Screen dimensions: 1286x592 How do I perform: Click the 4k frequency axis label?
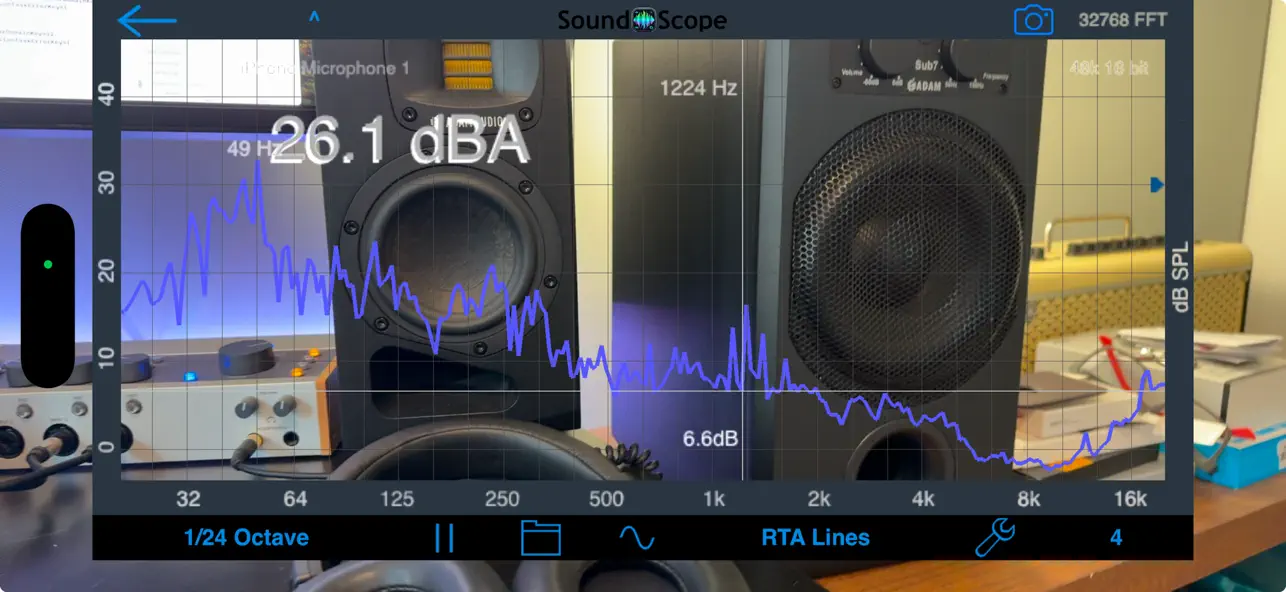pos(923,499)
